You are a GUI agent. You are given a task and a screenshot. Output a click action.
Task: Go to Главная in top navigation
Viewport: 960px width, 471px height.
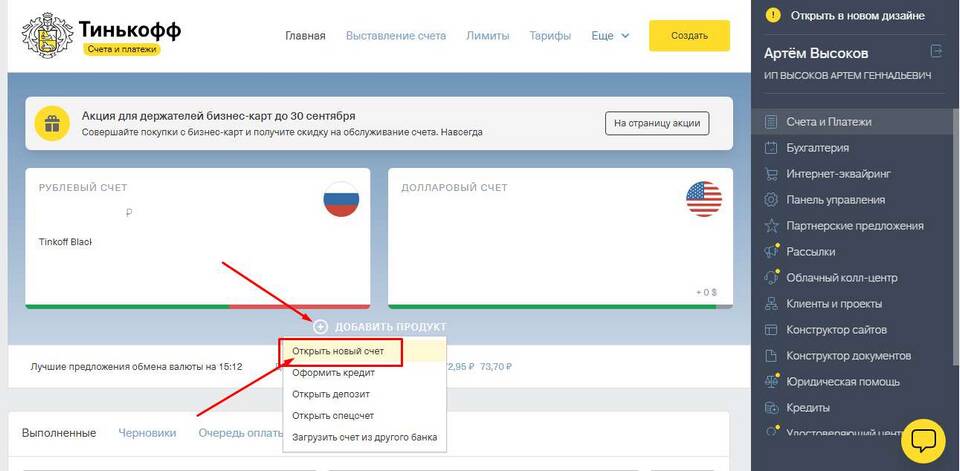click(x=306, y=36)
